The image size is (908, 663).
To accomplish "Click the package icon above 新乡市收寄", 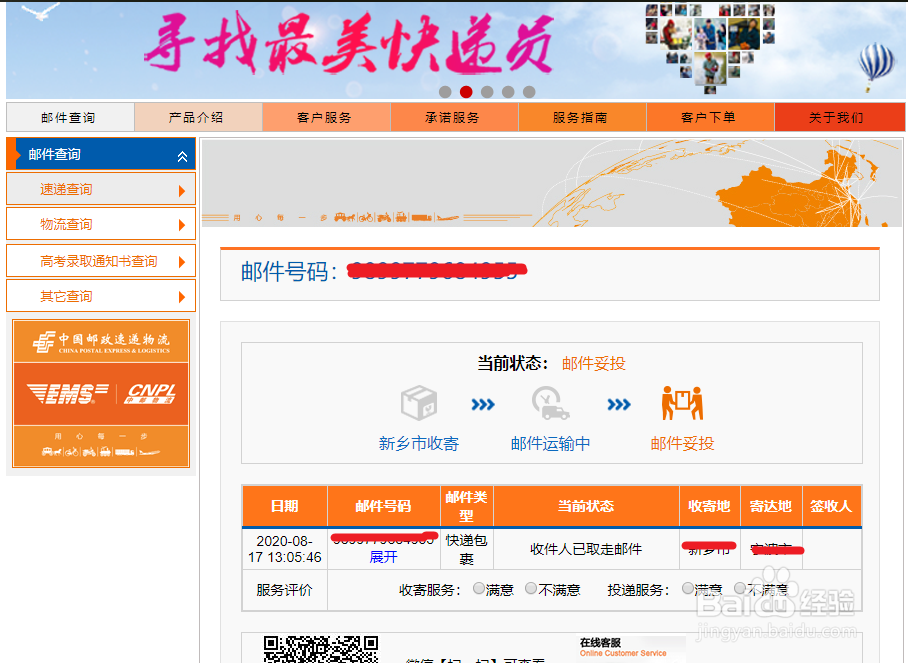I will click(418, 400).
